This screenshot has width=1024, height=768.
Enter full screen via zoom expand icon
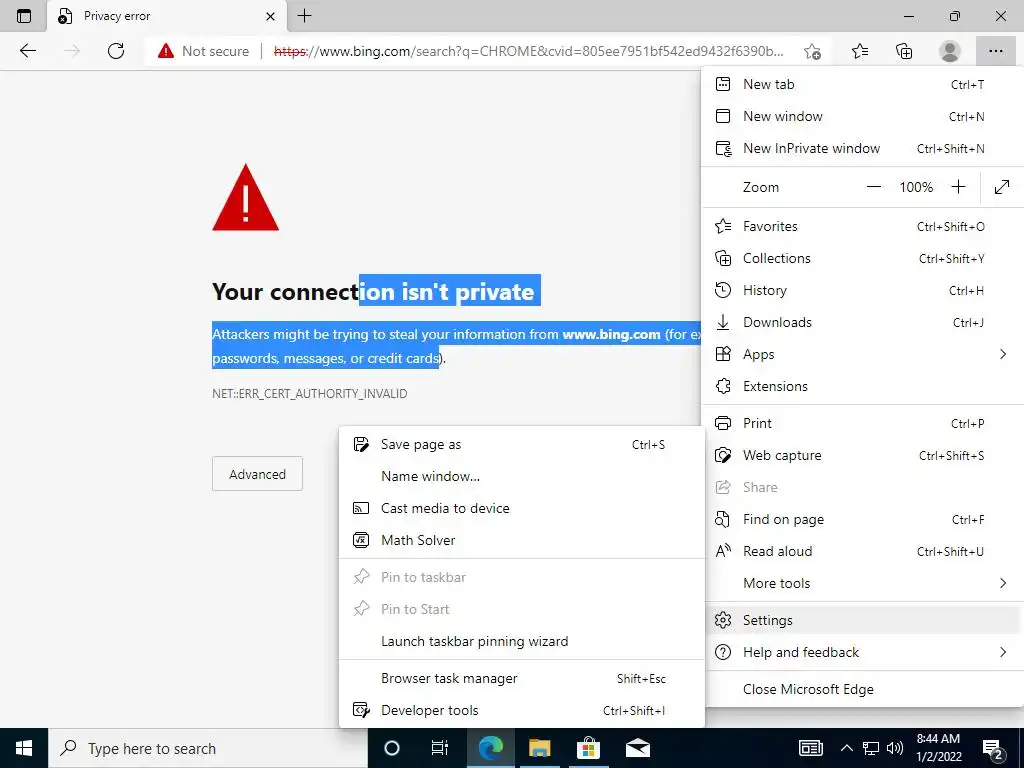coord(1002,187)
